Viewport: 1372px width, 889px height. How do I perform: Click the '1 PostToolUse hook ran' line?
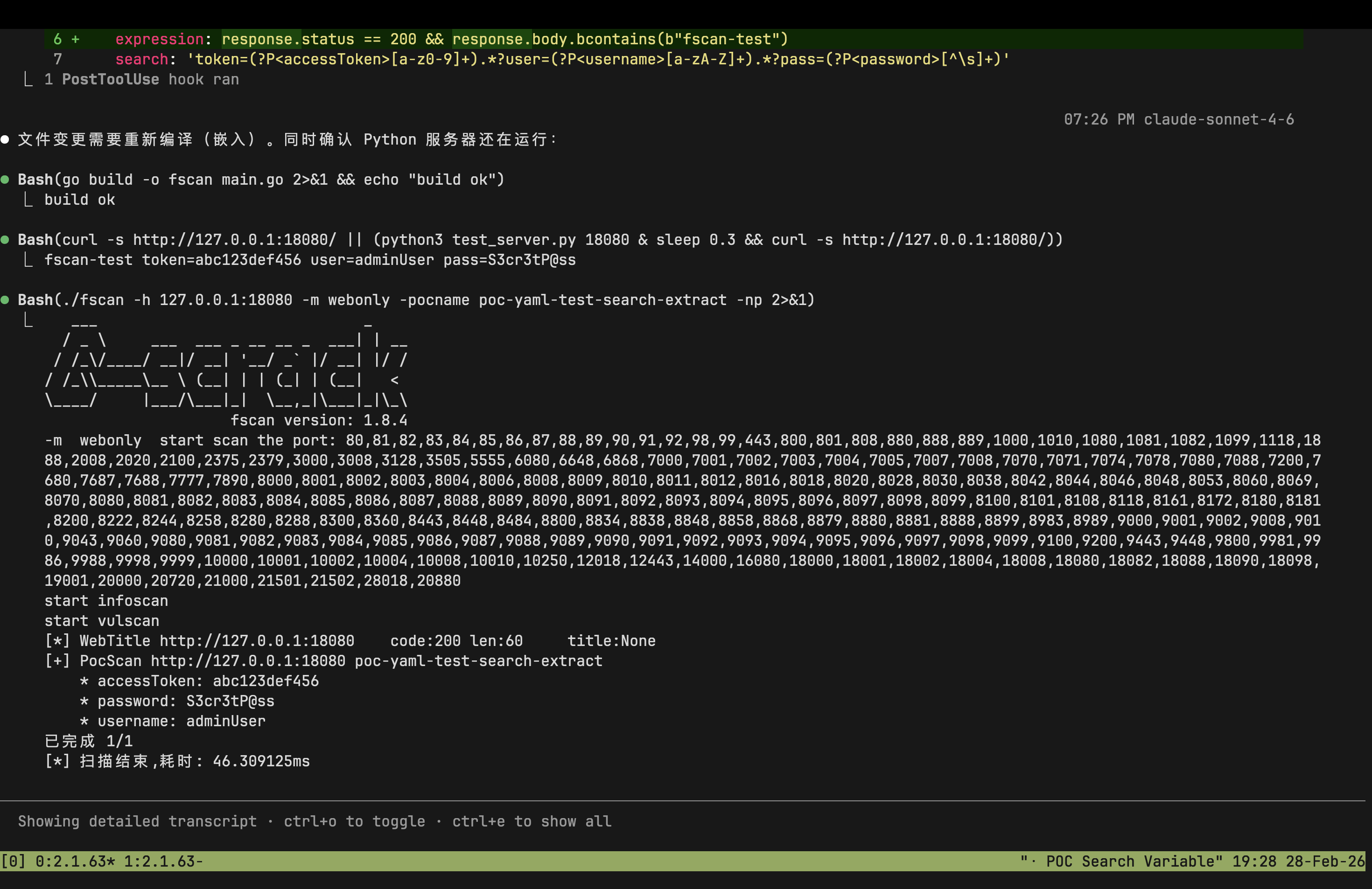(141, 79)
